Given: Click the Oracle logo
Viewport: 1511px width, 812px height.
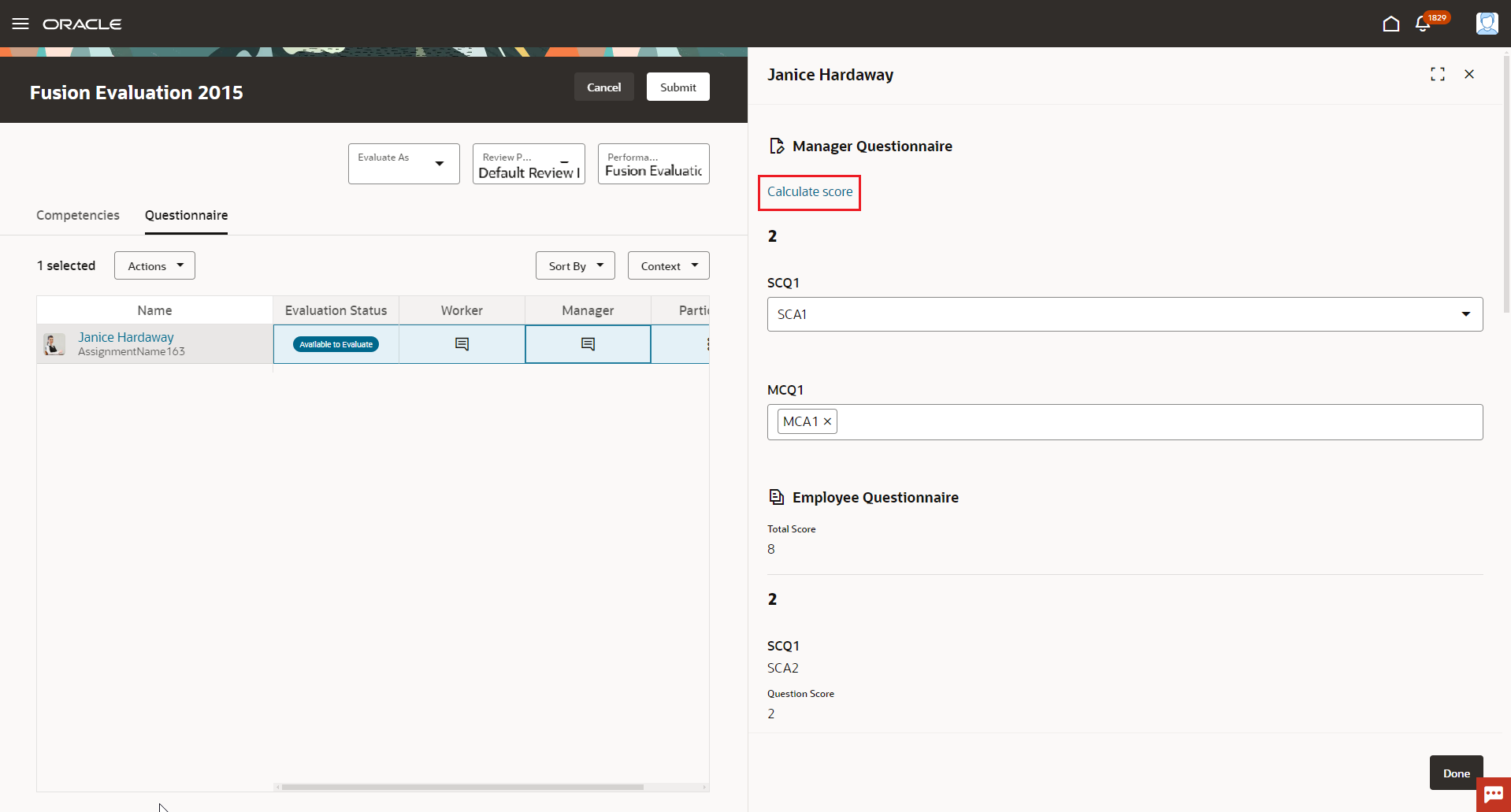Looking at the screenshot, I should [82, 24].
